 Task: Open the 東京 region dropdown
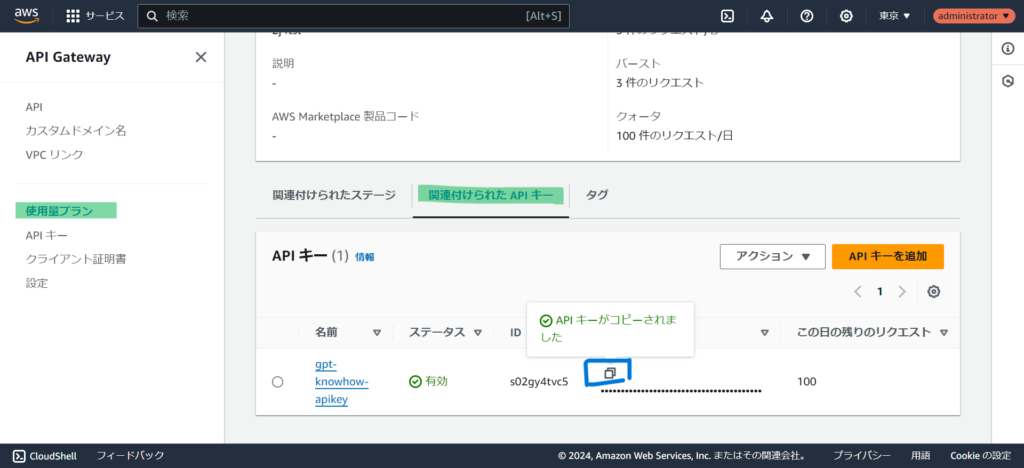(894, 16)
